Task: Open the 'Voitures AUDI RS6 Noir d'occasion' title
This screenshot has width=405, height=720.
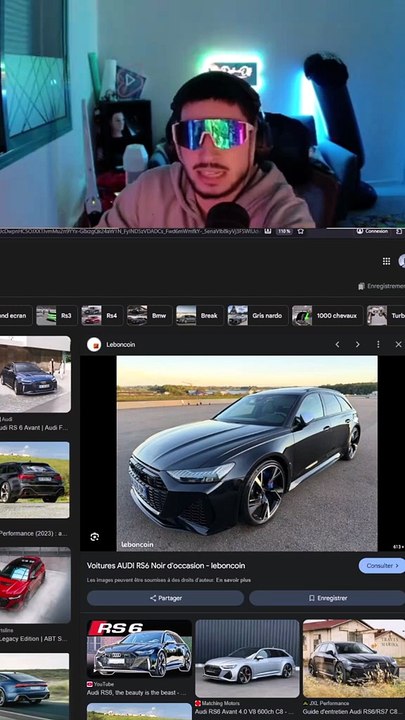Action: tap(166, 566)
